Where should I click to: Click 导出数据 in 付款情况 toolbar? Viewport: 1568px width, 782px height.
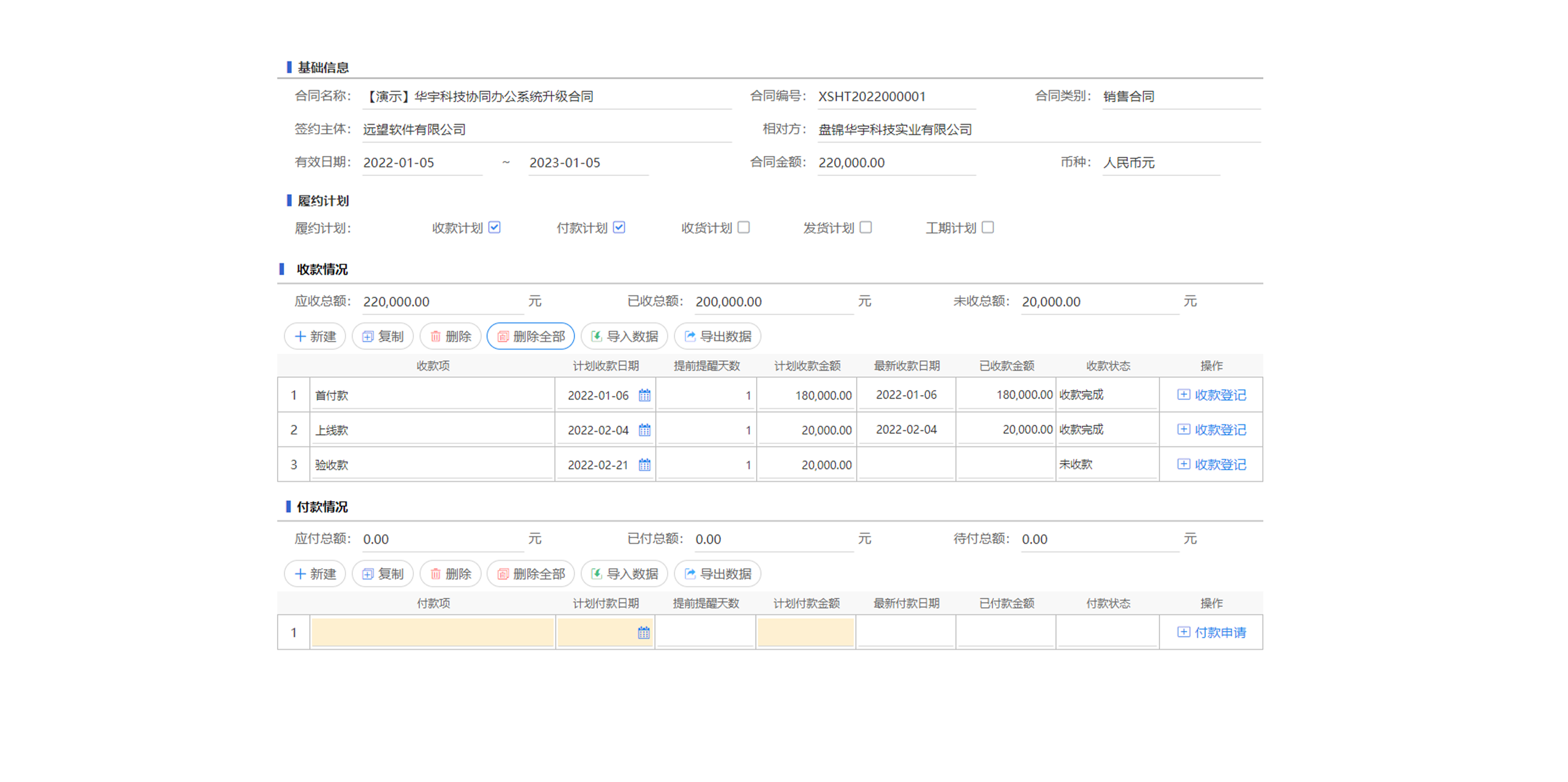coord(717,574)
